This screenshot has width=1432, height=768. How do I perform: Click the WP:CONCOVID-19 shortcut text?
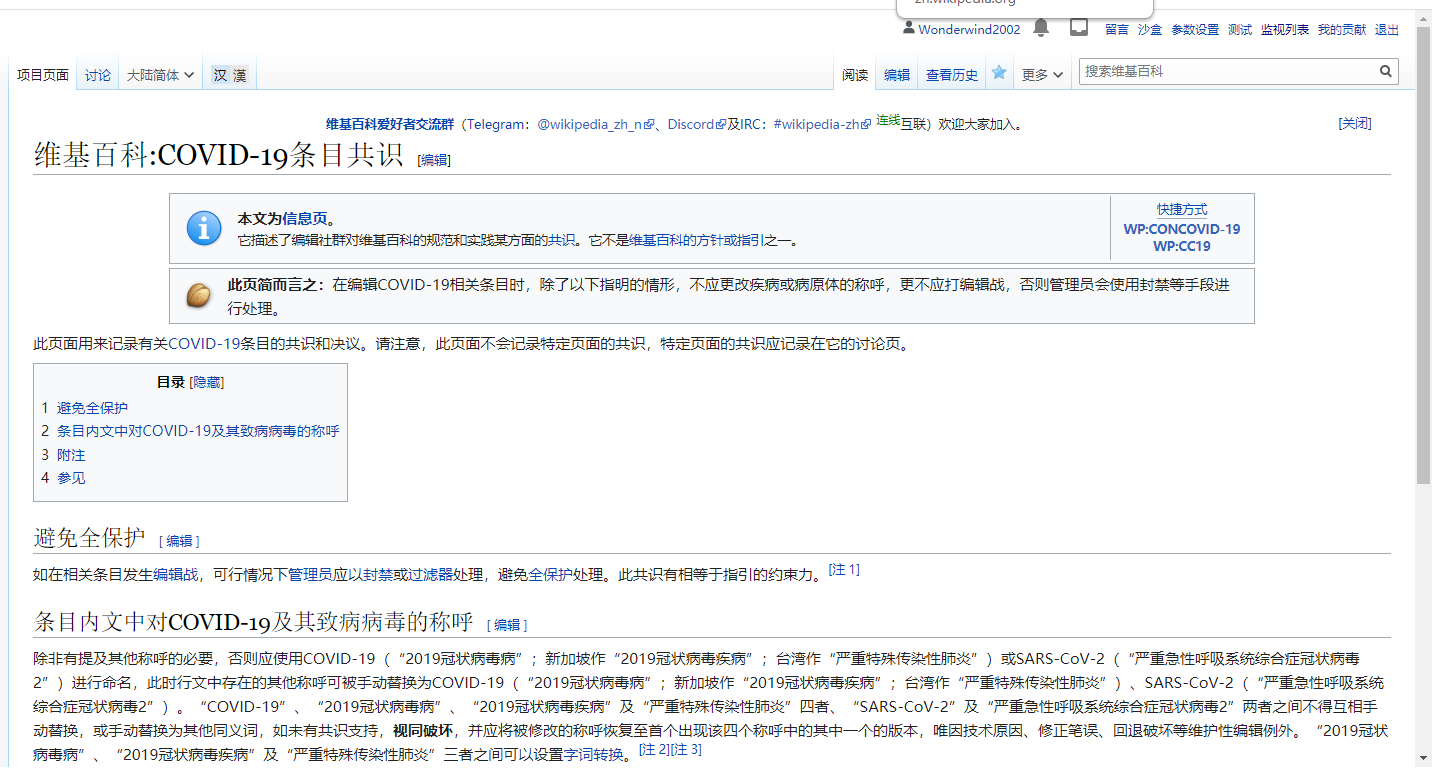1182,229
